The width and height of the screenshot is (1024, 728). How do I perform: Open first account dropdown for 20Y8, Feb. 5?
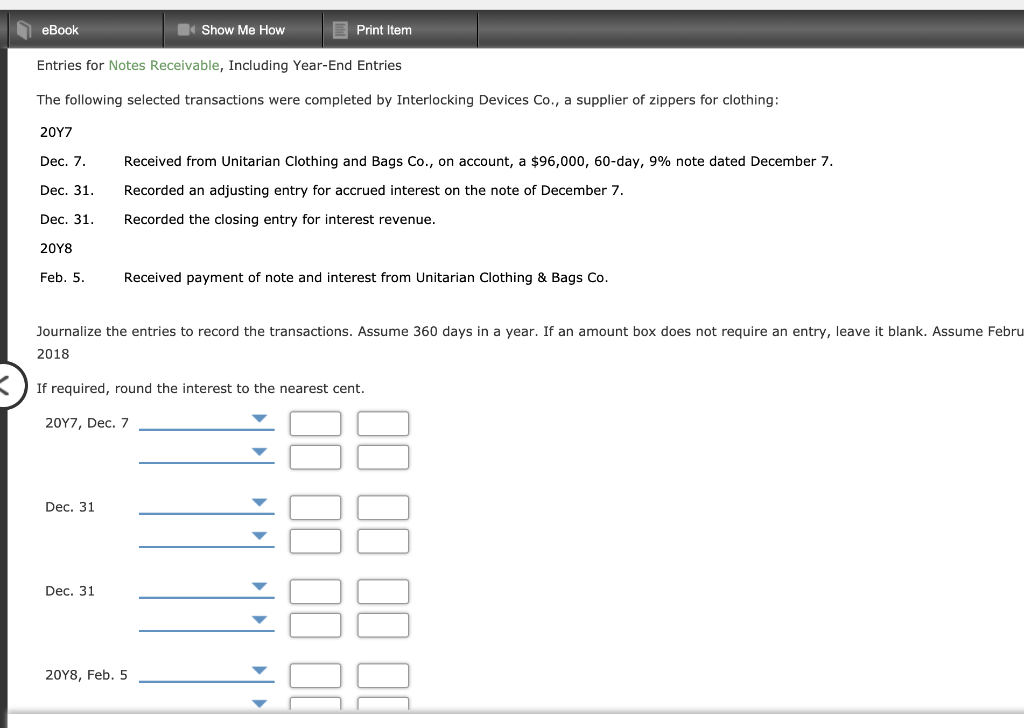[206, 673]
